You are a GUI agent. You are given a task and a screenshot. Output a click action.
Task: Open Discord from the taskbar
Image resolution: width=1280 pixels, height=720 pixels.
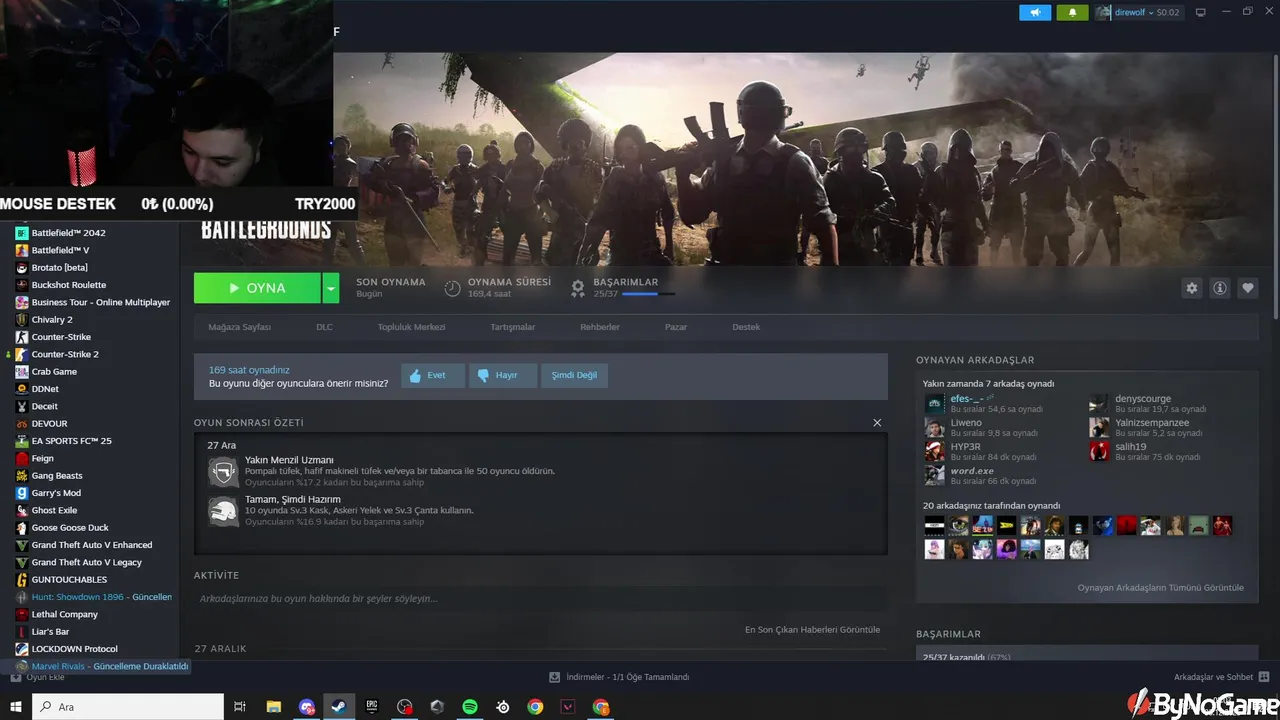pos(307,707)
